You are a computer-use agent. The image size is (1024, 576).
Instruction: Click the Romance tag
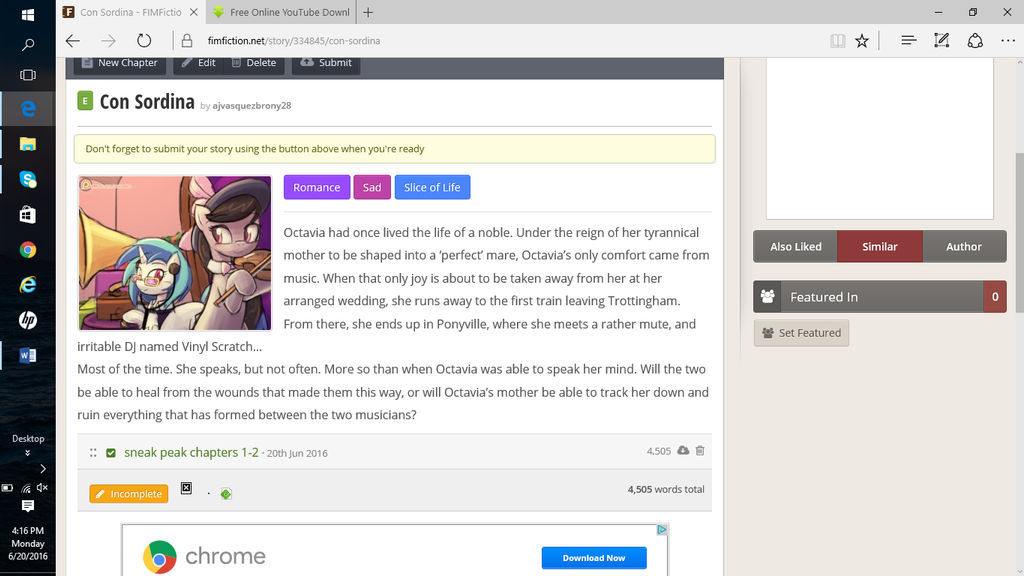[x=317, y=187]
